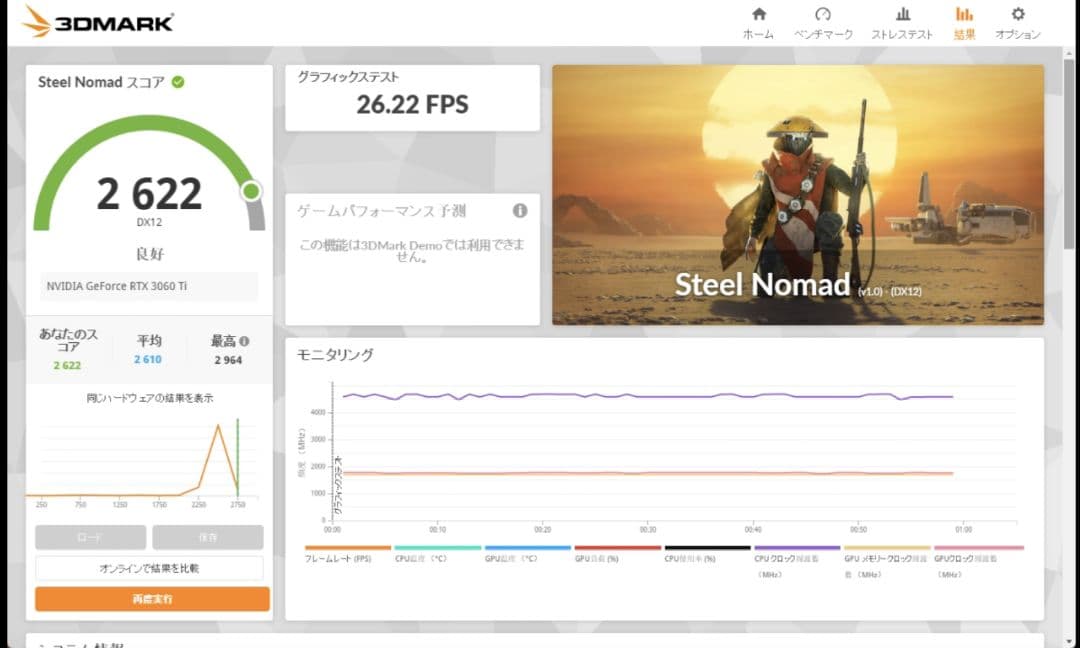1080x648 pixels.
Task: Open オンラインで結果を比較 comparison
Action: coord(151,568)
